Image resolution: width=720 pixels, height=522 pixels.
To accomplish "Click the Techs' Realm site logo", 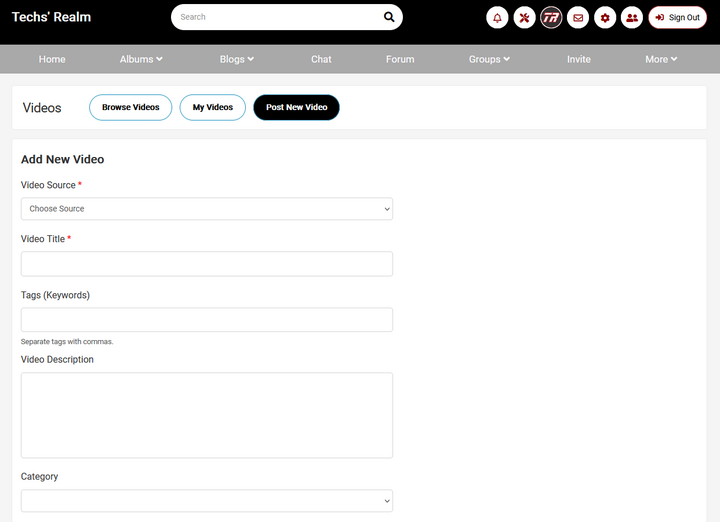I will pos(51,17).
